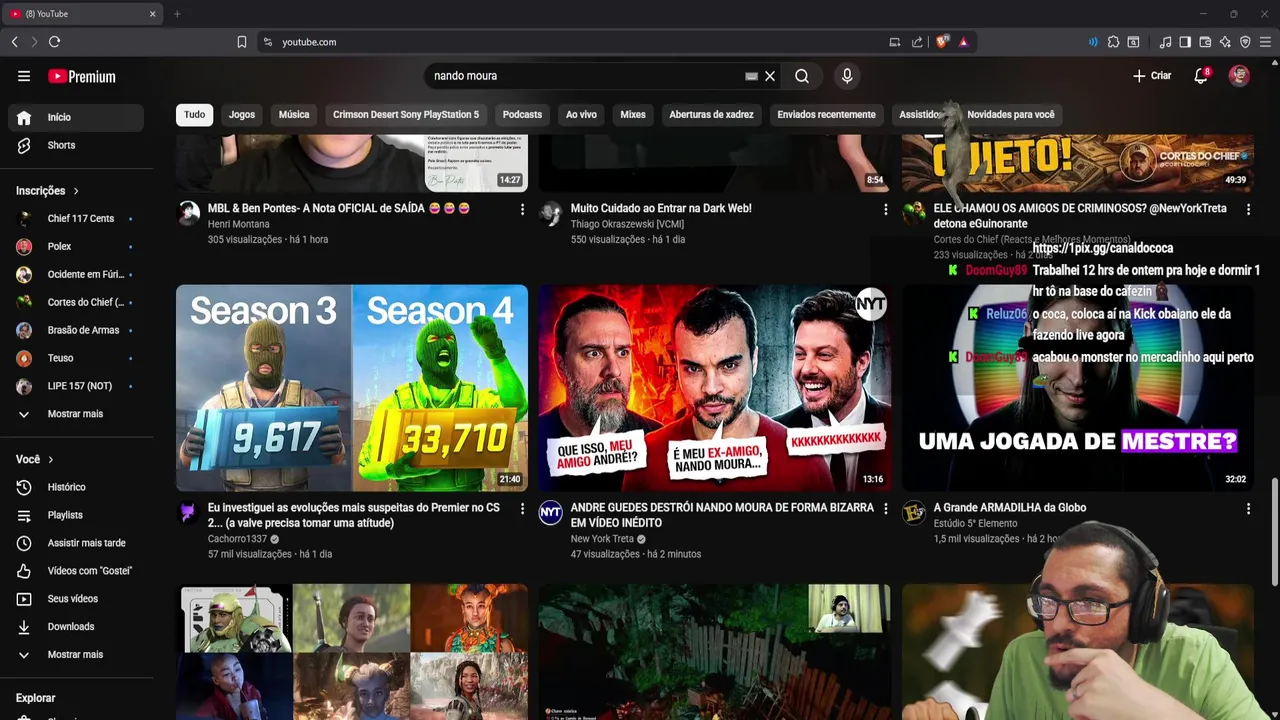This screenshot has height=720, width=1280.
Task: Open the browser extensions puzzle icon
Action: click(x=1113, y=42)
